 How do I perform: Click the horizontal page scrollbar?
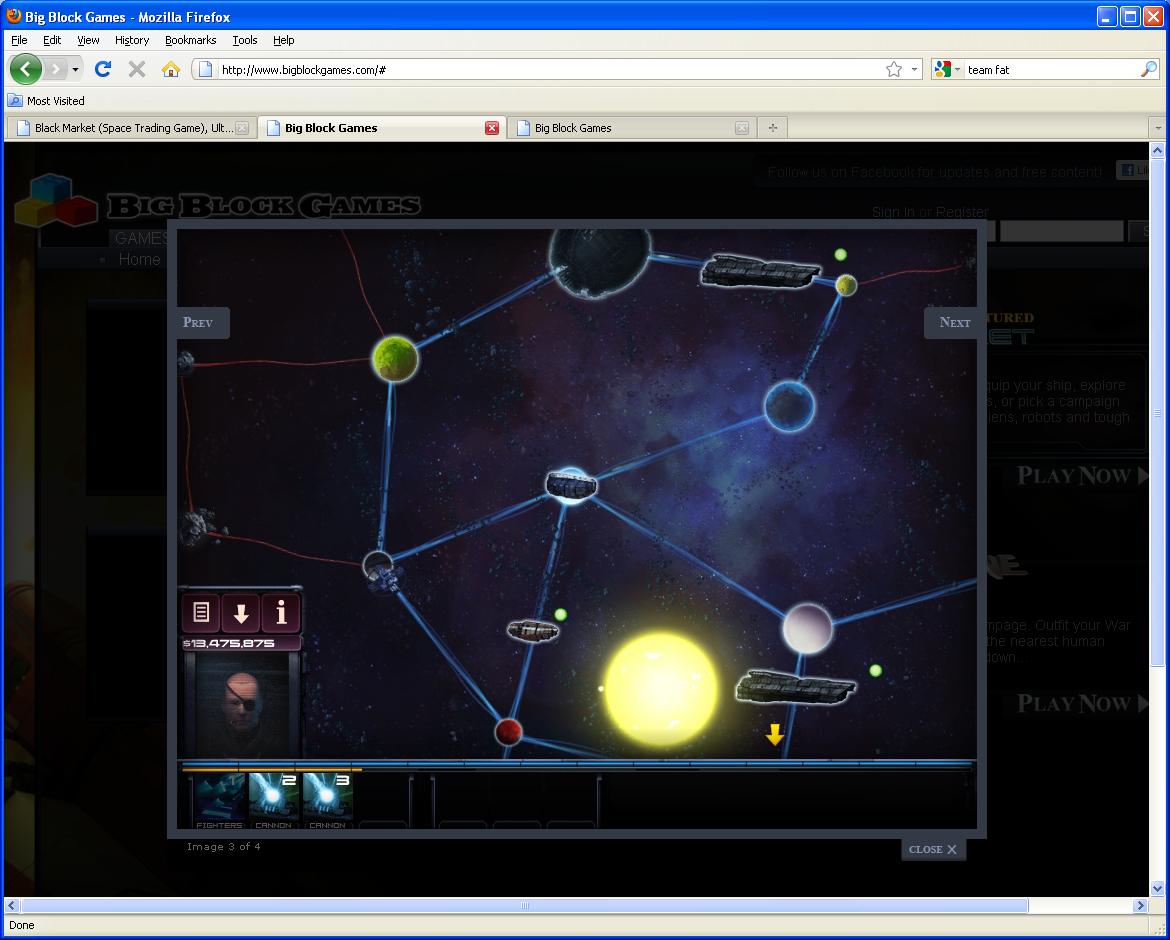click(x=524, y=905)
